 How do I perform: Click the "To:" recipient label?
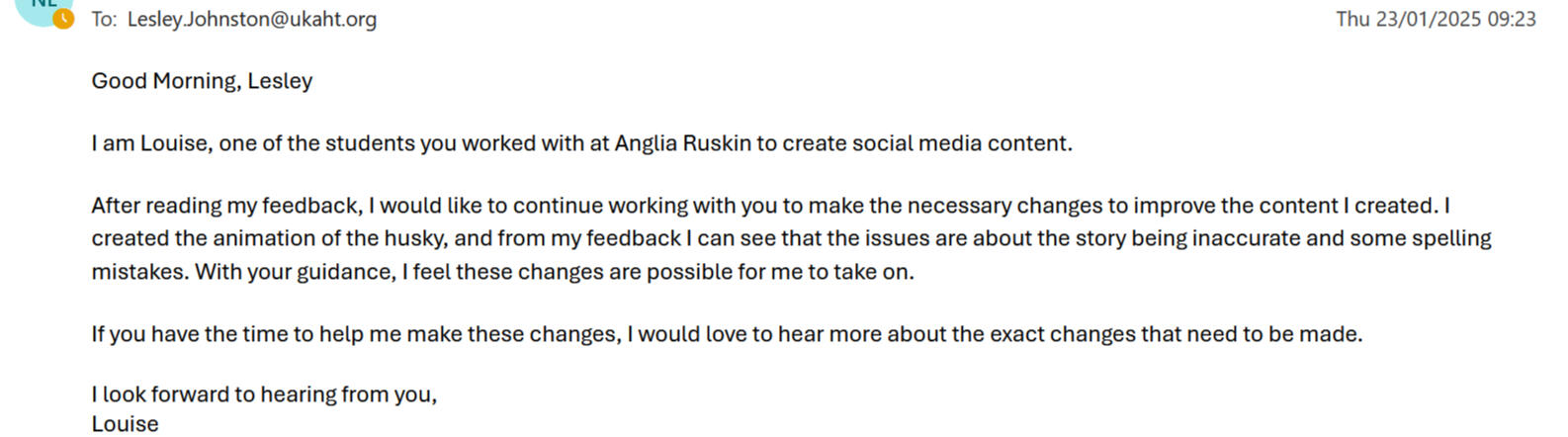pos(104,19)
